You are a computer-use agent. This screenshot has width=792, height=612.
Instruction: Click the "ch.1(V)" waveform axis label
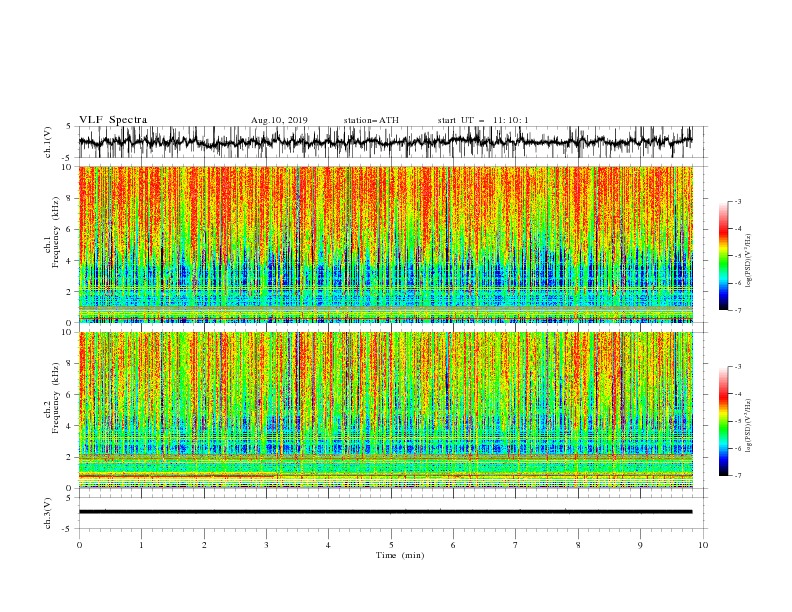coord(48,142)
